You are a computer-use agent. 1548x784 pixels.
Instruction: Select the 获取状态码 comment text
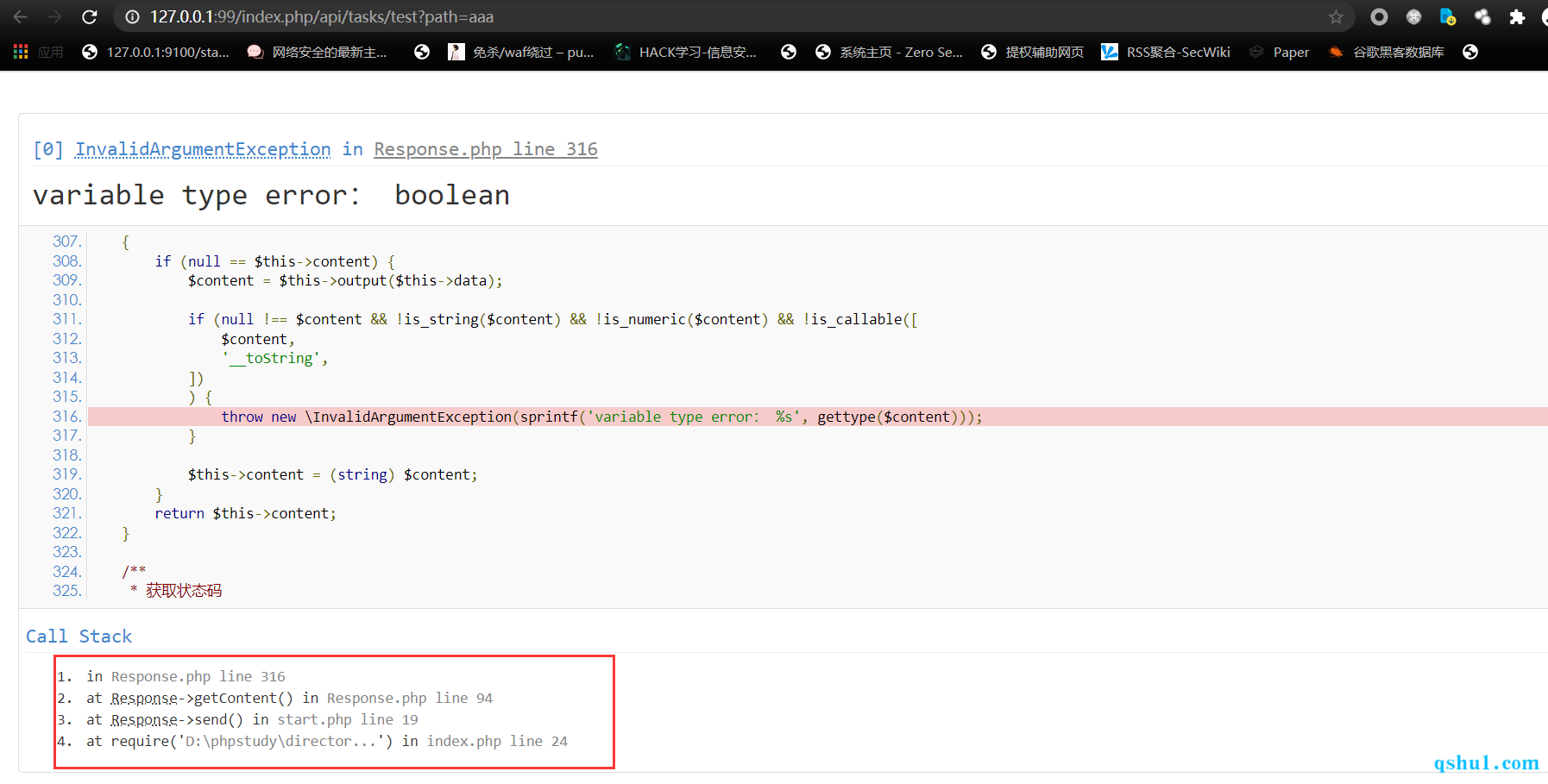(x=184, y=591)
